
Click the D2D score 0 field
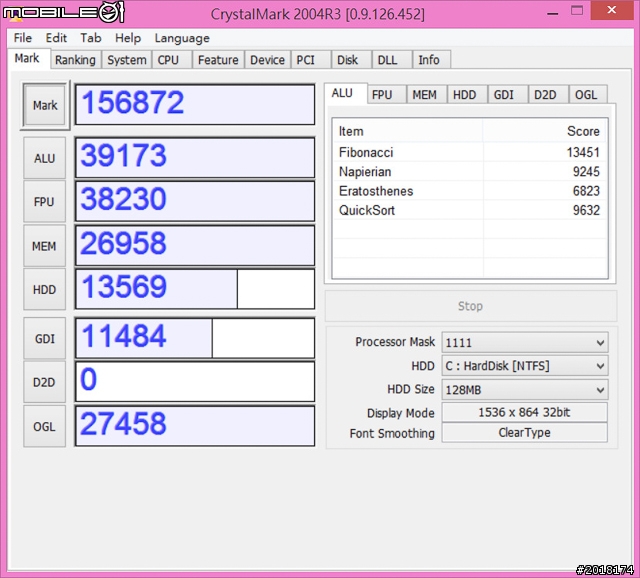point(195,382)
